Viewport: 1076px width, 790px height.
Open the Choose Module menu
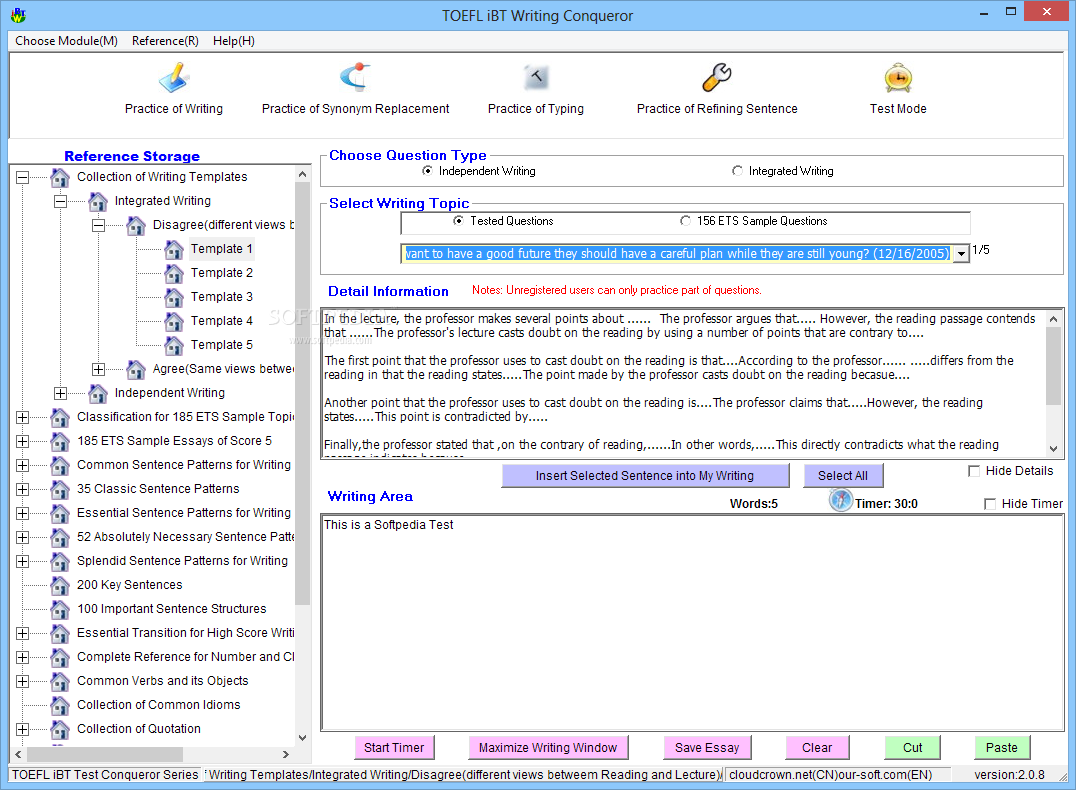pos(67,41)
